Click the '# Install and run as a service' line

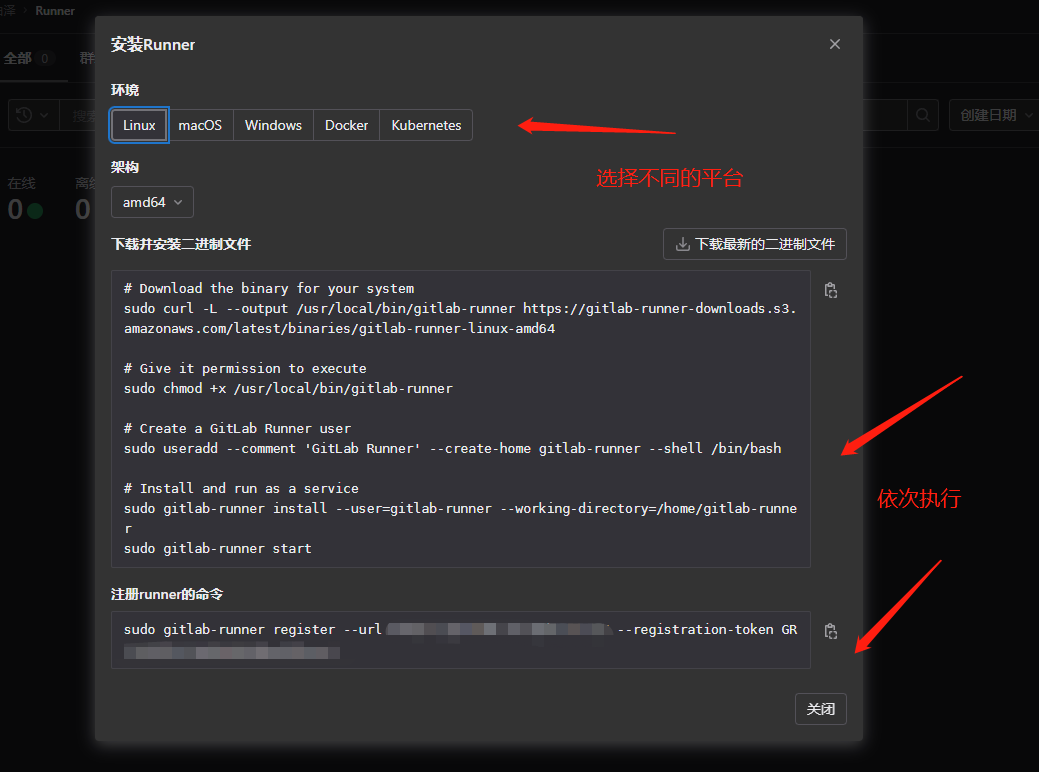pyautogui.click(x=241, y=488)
